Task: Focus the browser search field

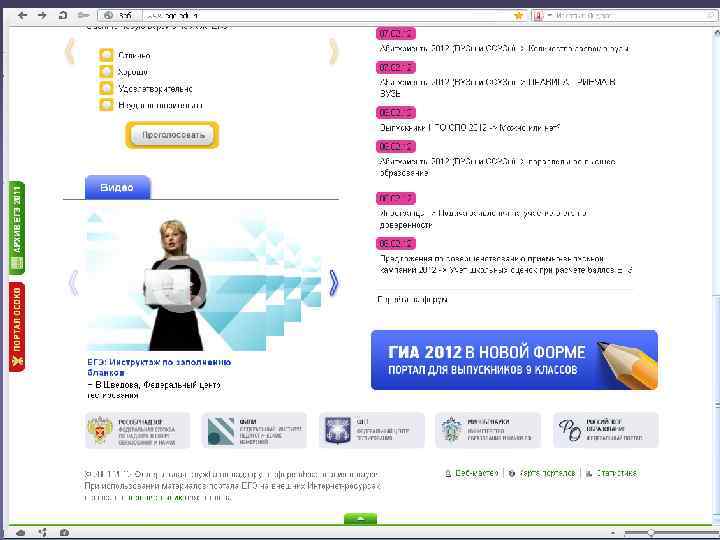Action: click(631, 16)
